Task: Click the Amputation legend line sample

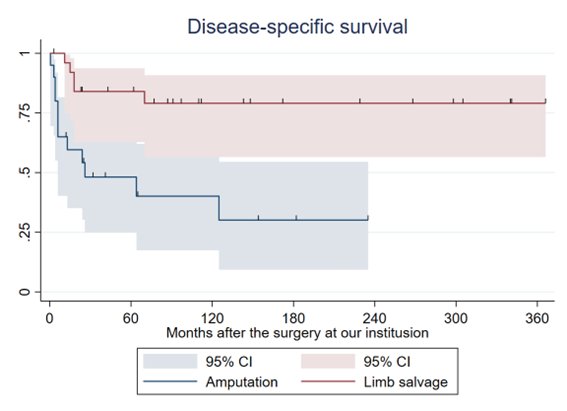Action: 170,381
